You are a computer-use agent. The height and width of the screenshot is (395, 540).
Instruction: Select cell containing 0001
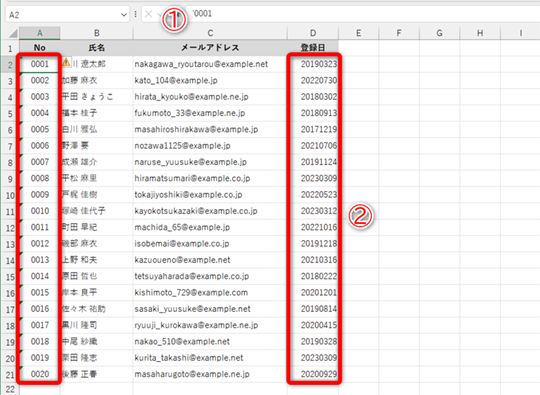(40, 64)
